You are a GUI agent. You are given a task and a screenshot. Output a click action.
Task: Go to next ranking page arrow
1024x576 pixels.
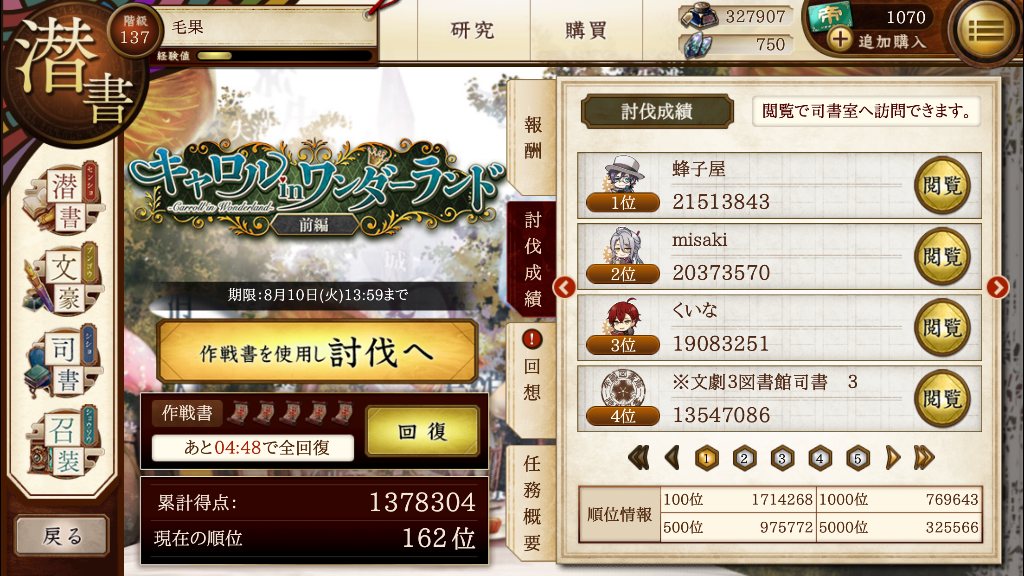(x=892, y=458)
